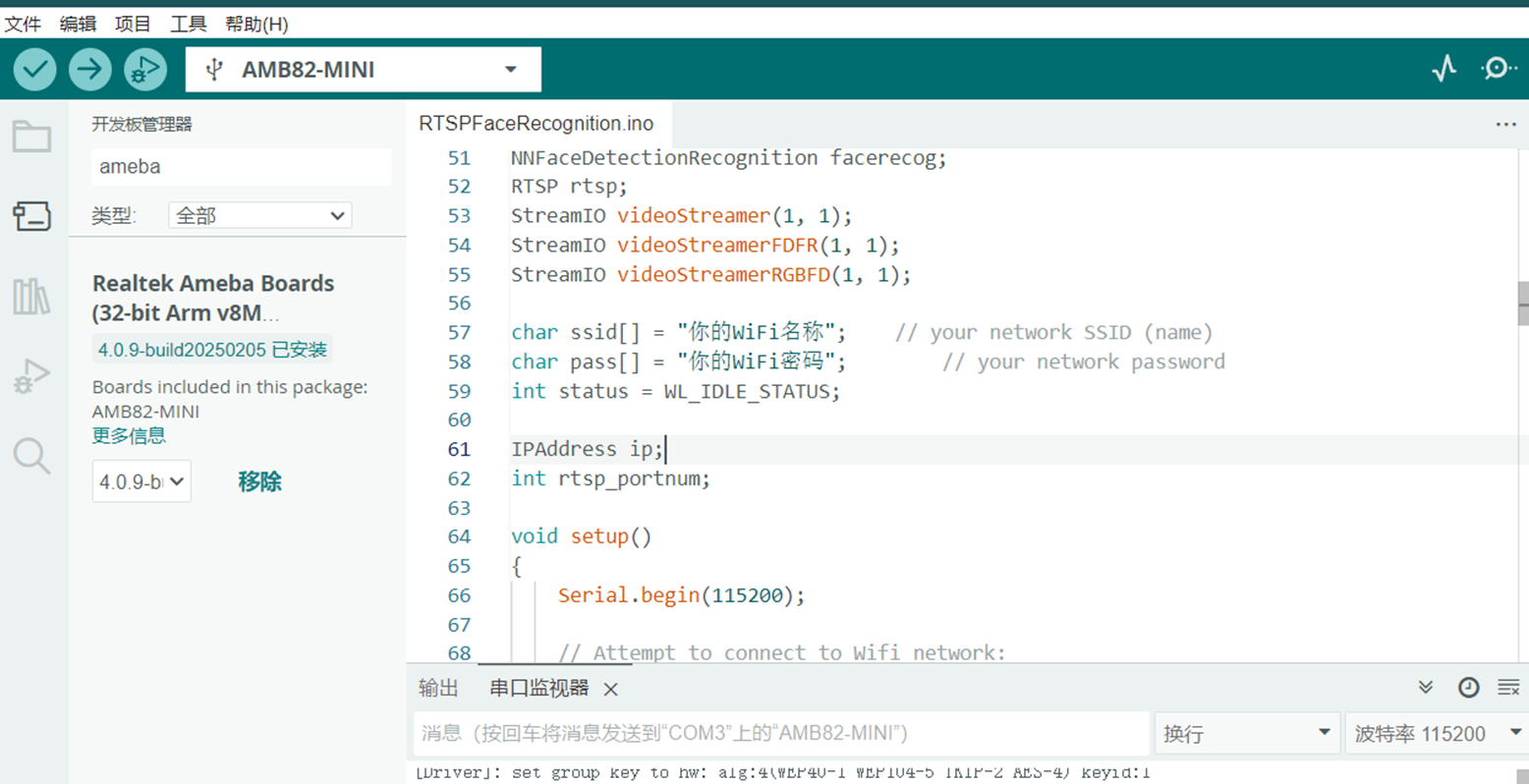Open Boards Manager sidebar icon
Image resolution: width=1529 pixels, height=784 pixels.
coord(31,216)
